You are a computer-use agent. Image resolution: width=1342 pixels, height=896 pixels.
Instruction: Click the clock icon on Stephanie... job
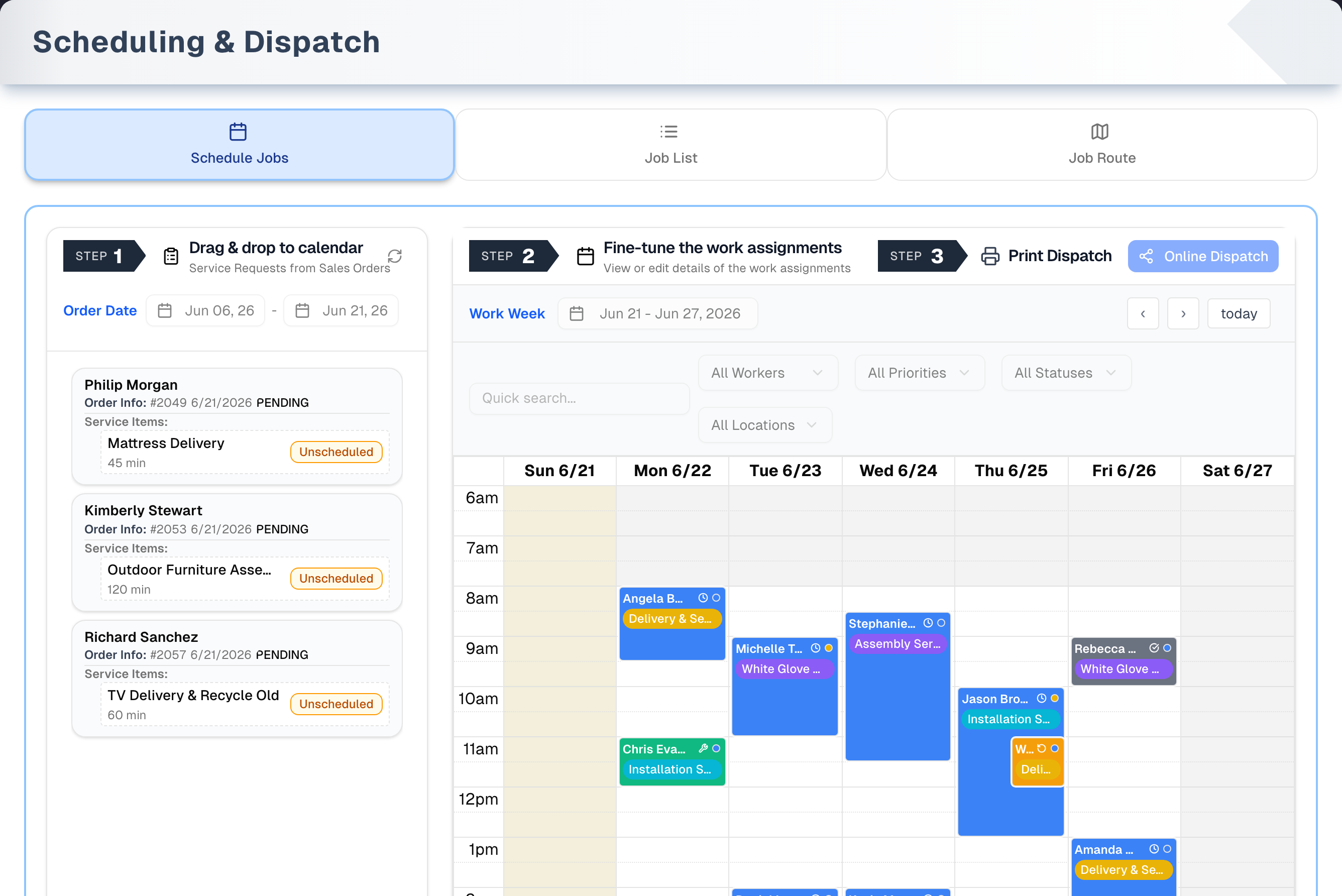pyautogui.click(x=928, y=623)
